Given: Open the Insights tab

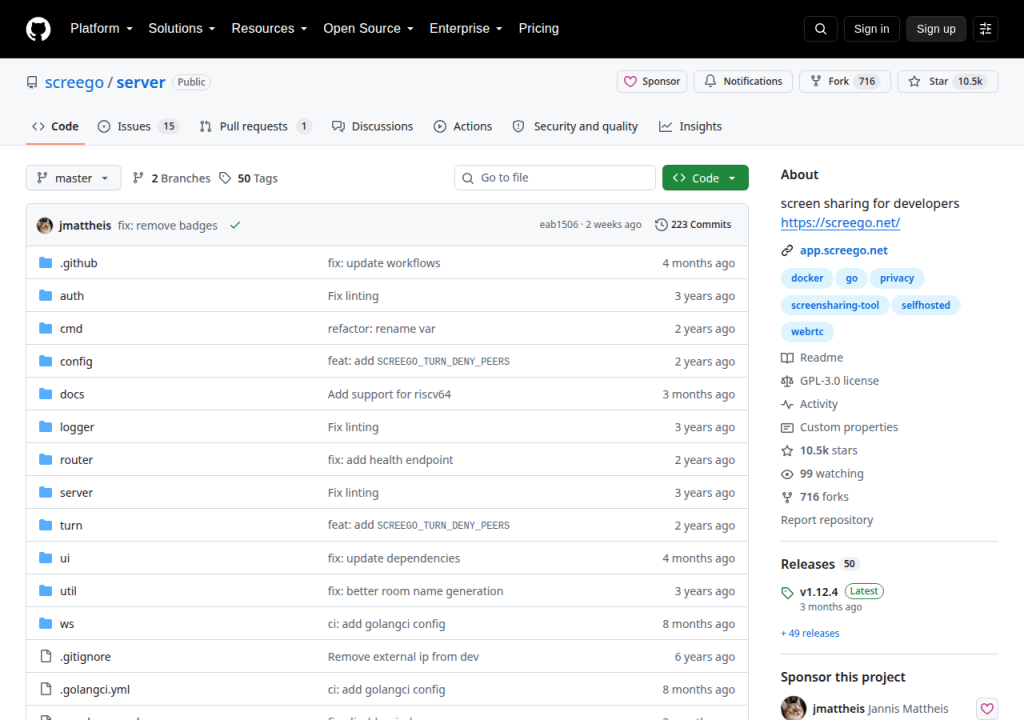Looking at the screenshot, I should tap(690, 126).
